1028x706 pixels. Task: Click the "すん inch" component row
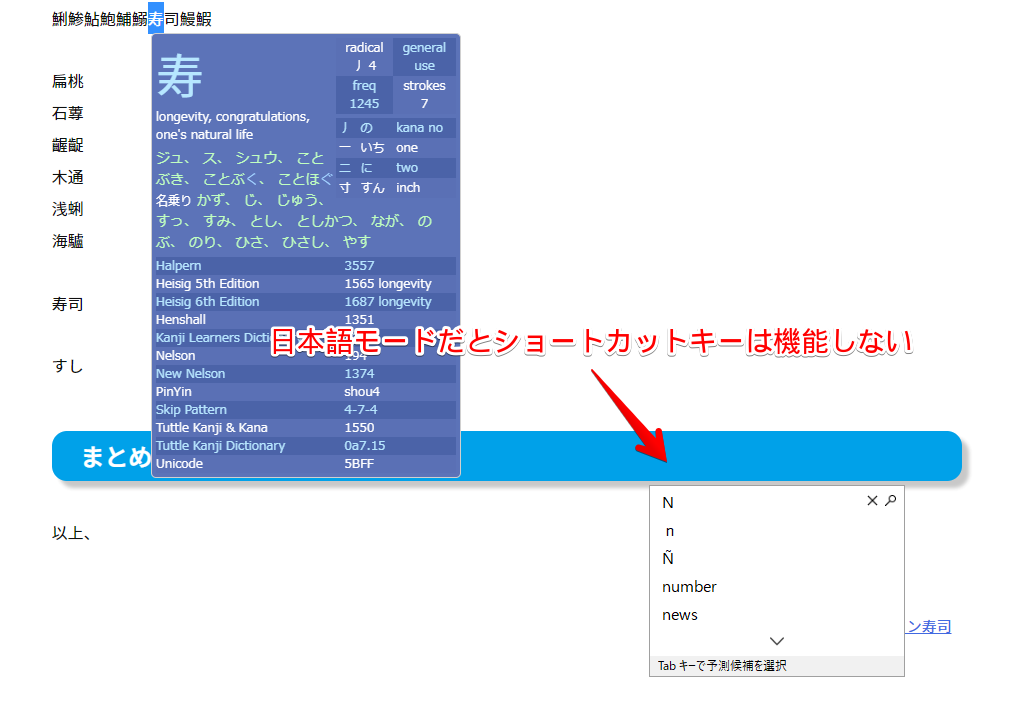pyautogui.click(x=396, y=187)
